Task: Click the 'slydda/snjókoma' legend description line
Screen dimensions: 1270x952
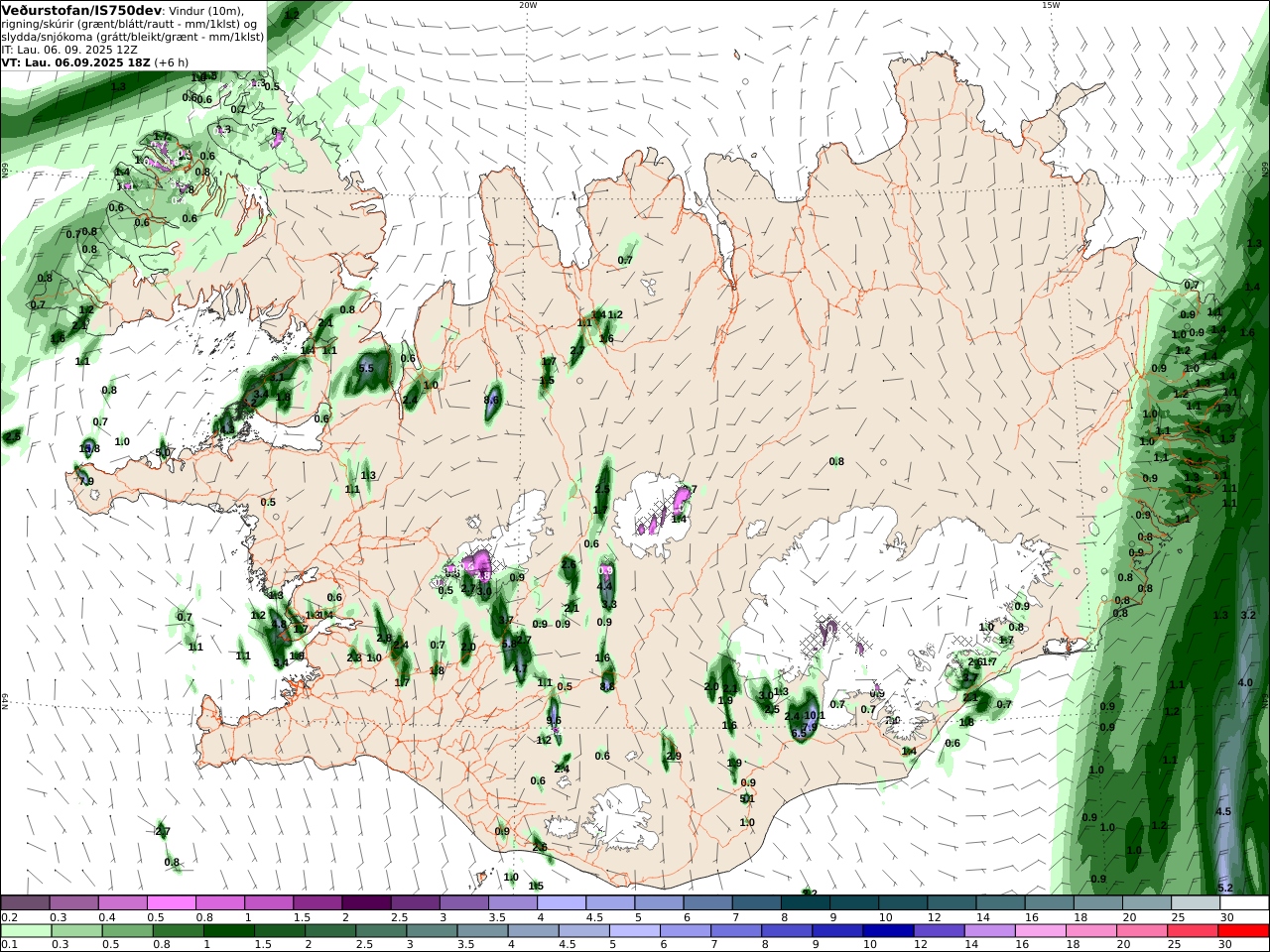Action: 133,36
